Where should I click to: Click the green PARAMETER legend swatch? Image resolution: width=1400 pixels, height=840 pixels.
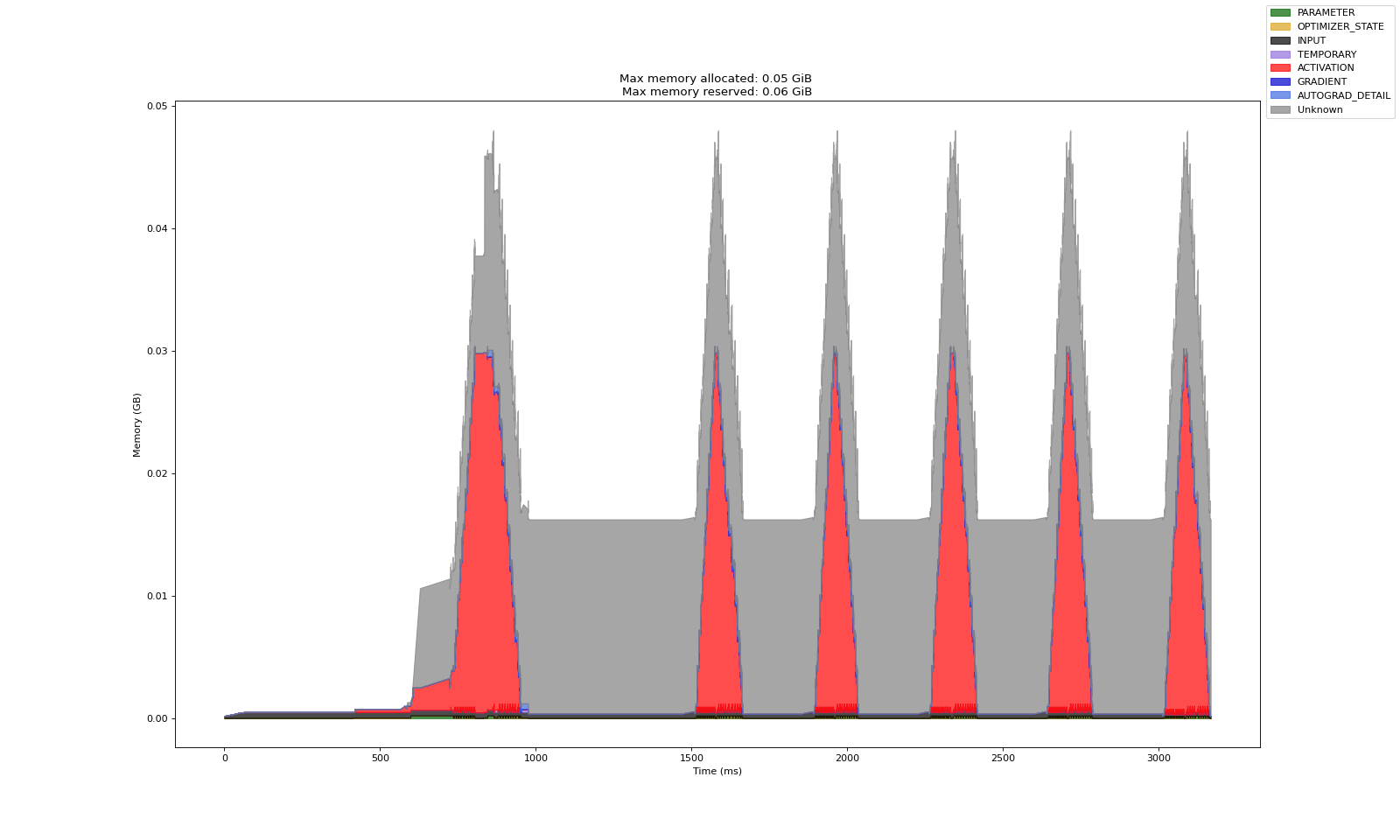click(1280, 13)
